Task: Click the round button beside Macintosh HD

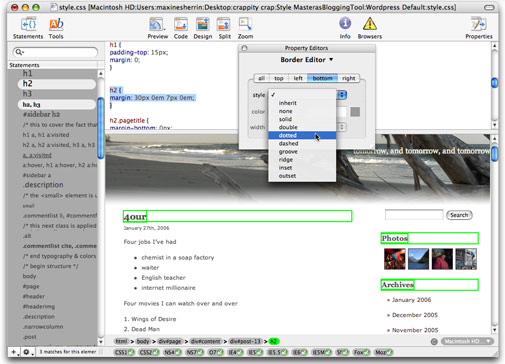Action: point(434,341)
